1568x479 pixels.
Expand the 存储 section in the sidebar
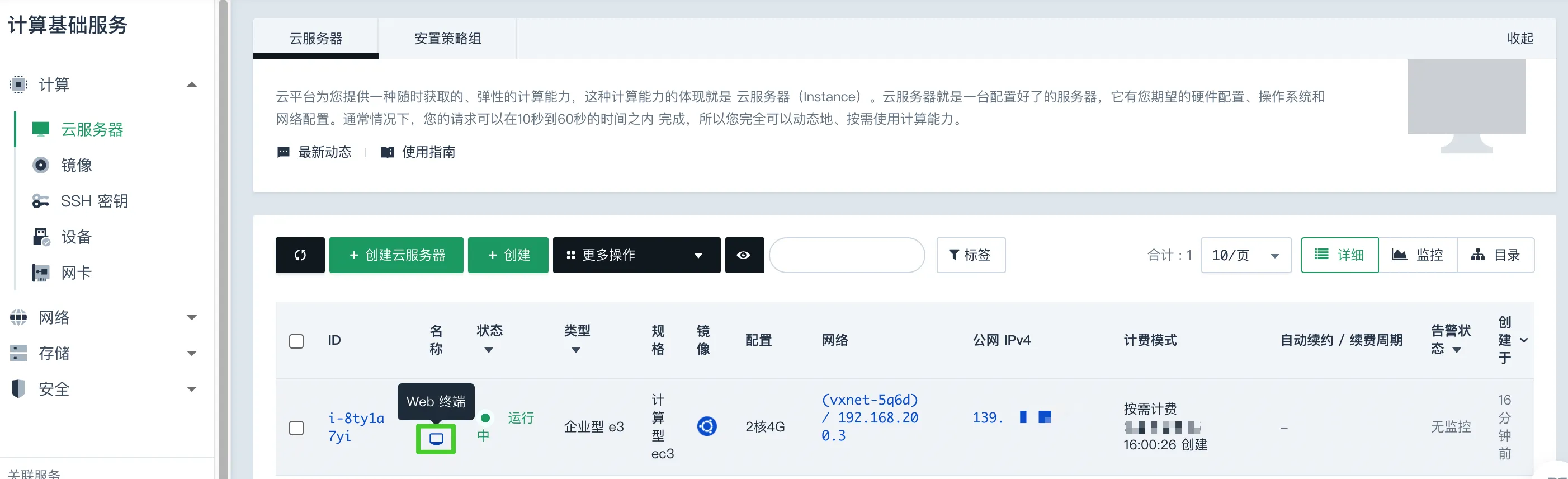click(x=192, y=353)
